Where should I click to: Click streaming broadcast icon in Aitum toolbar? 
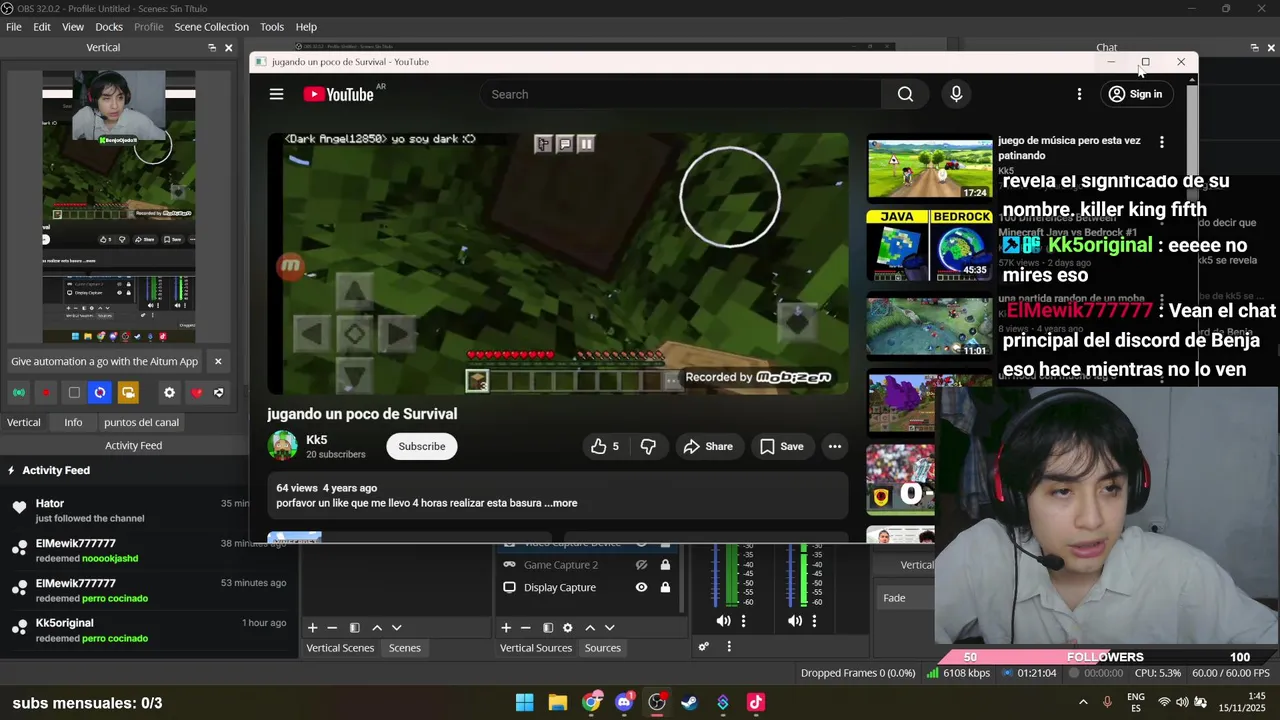point(18,393)
